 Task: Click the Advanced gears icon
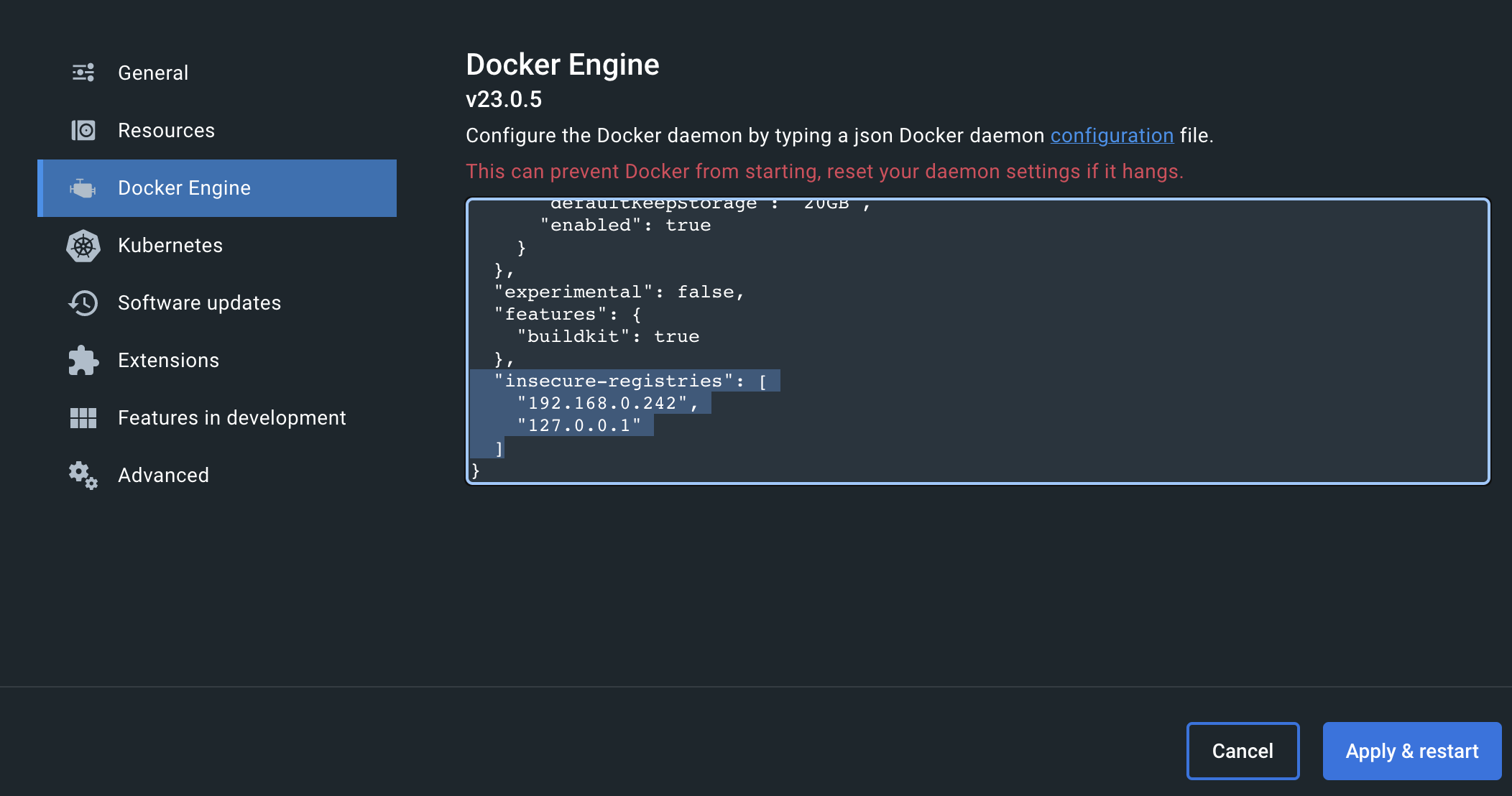coord(83,476)
